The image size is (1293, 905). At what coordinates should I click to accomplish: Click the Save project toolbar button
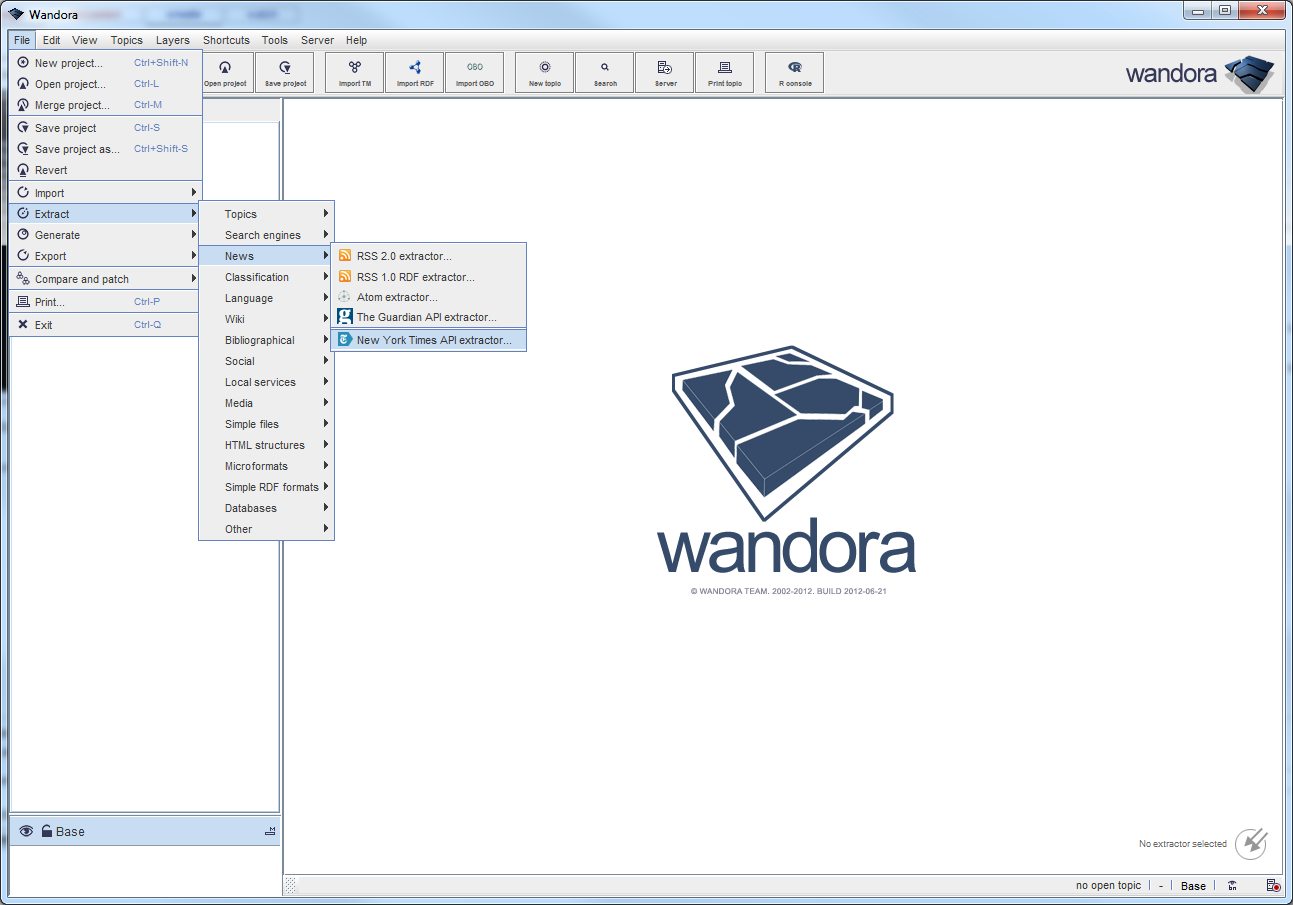(x=285, y=72)
